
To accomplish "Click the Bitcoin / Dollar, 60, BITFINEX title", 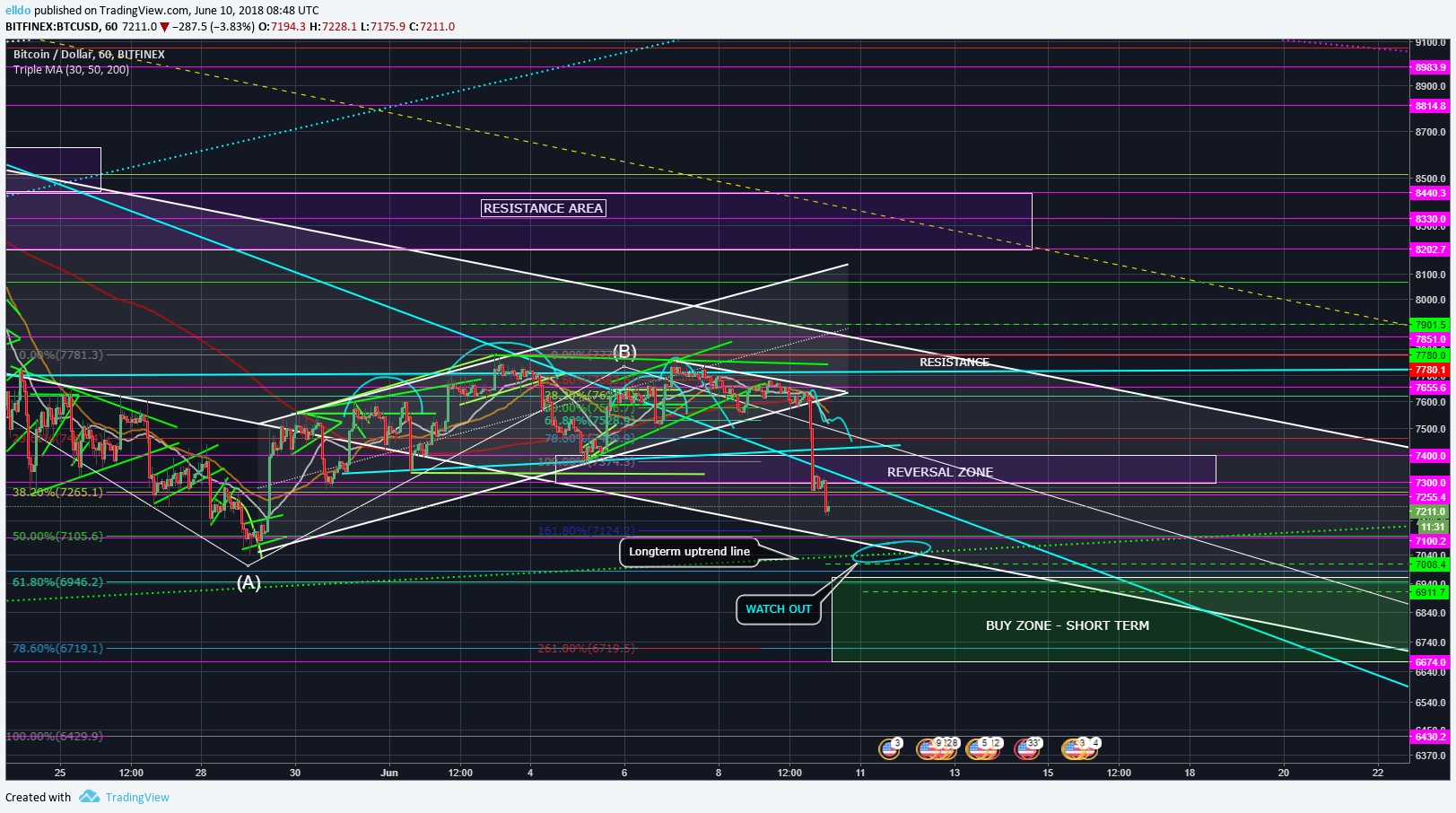I will click(89, 54).
